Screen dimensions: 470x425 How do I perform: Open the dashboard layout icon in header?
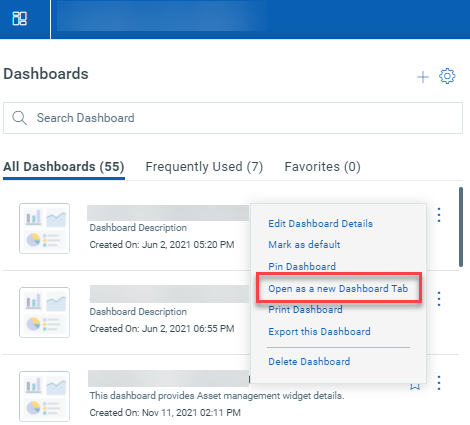20,19
